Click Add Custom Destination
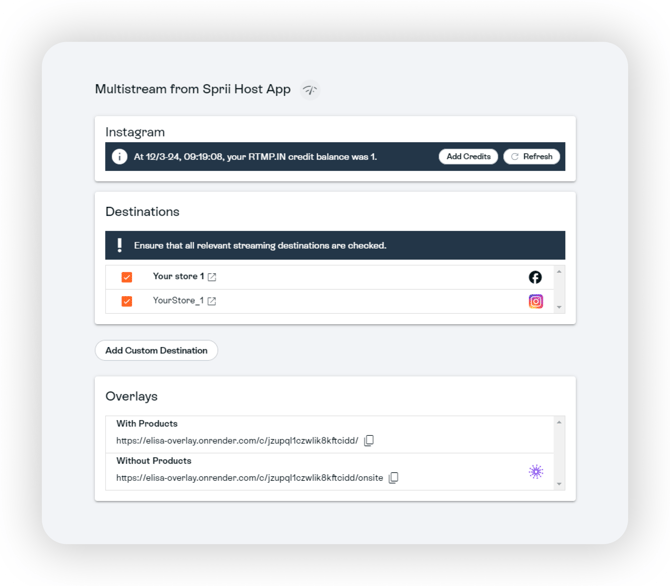670x586 pixels. [x=156, y=351]
